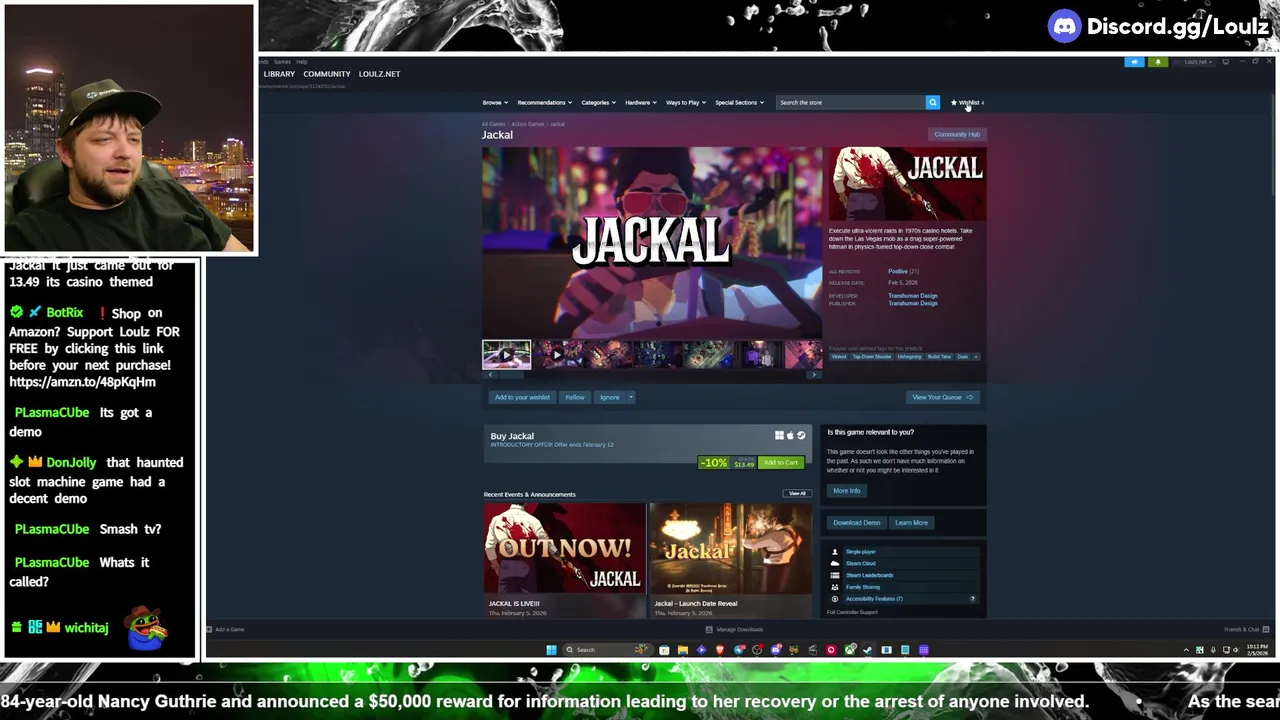
Task: Open the green Steam notifications bell
Action: coord(1158,62)
